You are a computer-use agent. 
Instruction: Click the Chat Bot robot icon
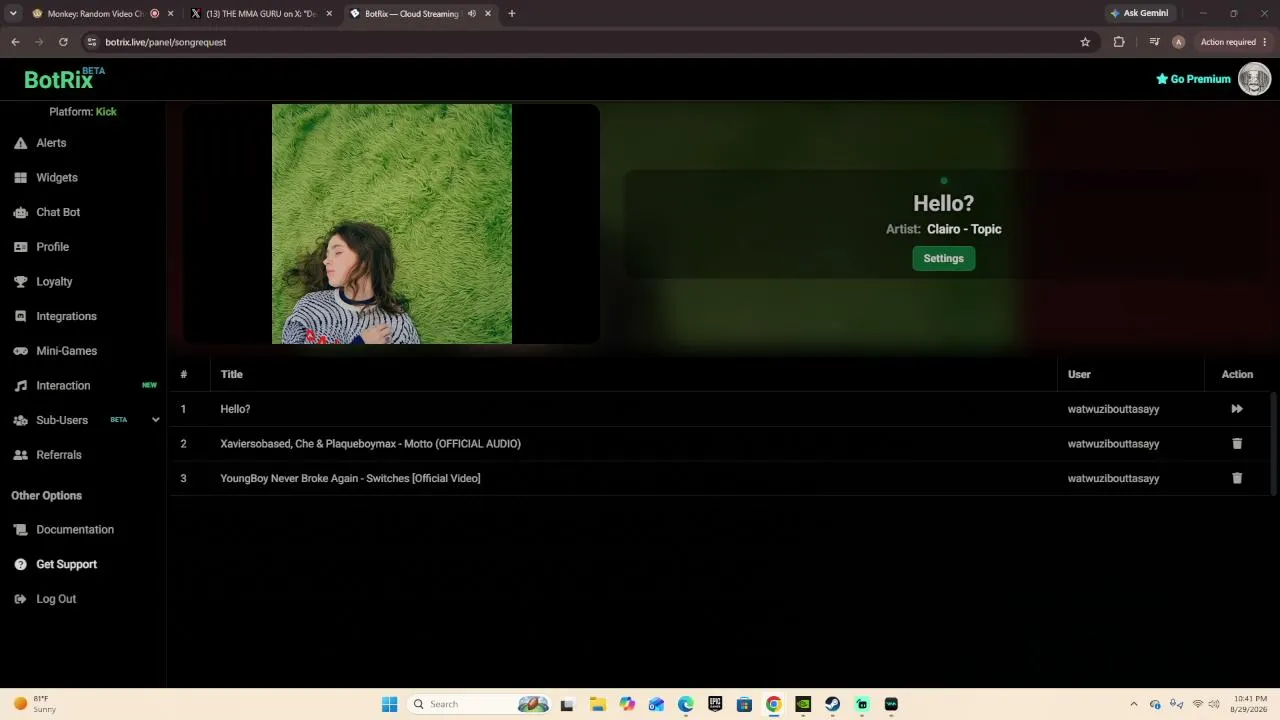[20, 212]
